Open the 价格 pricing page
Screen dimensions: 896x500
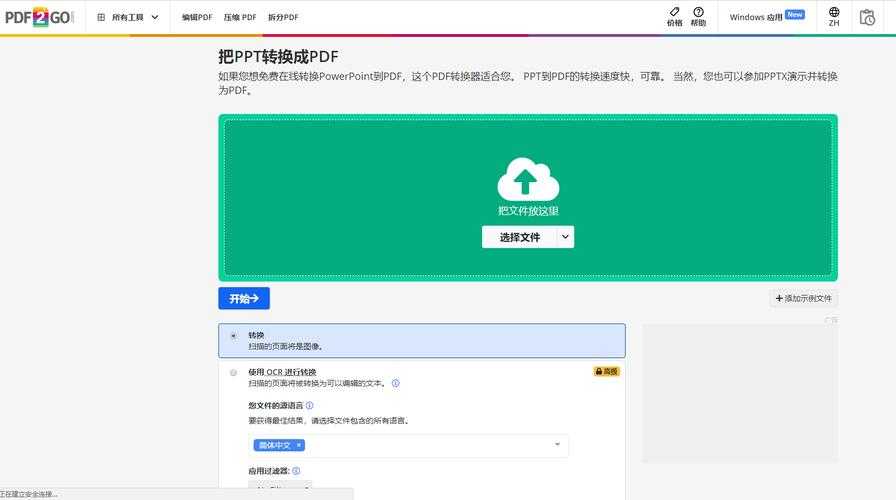[x=674, y=17]
